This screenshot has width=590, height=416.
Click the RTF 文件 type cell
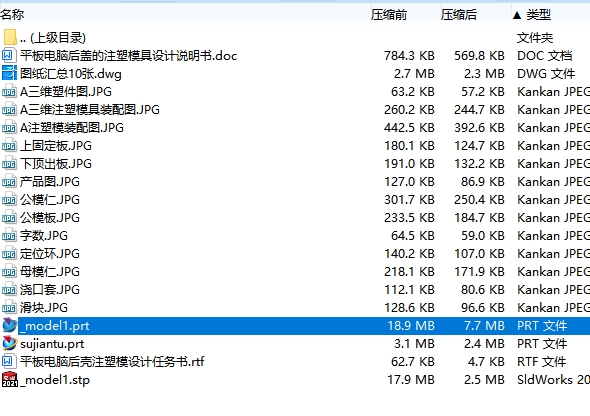541,361
